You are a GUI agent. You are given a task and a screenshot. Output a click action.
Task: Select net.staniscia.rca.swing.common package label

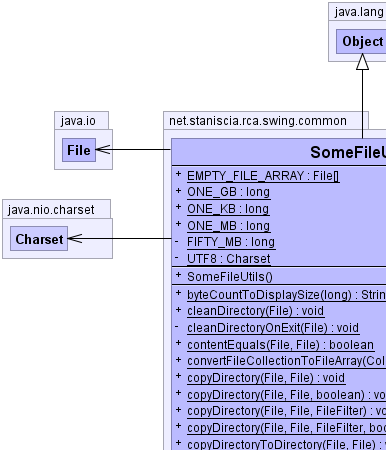[258, 121]
